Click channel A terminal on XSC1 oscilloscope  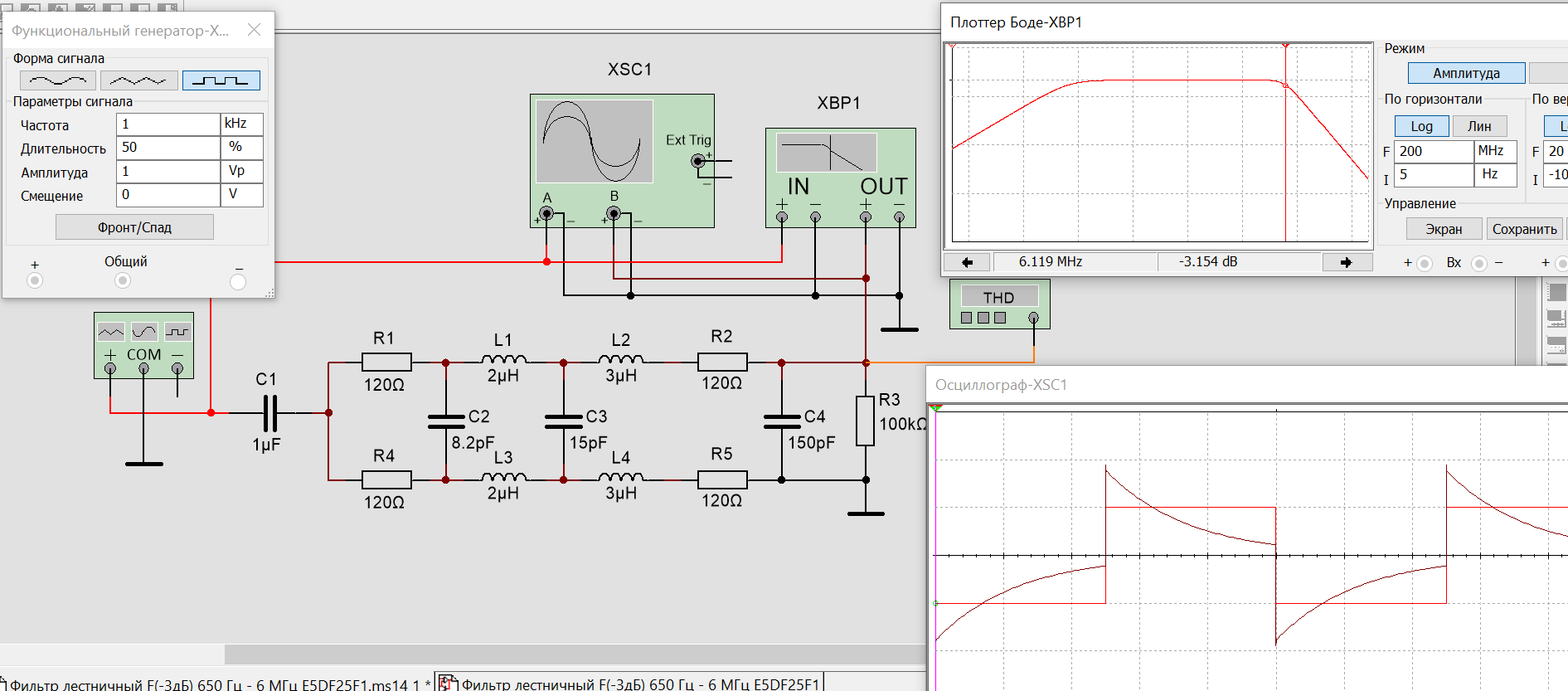tap(546, 213)
